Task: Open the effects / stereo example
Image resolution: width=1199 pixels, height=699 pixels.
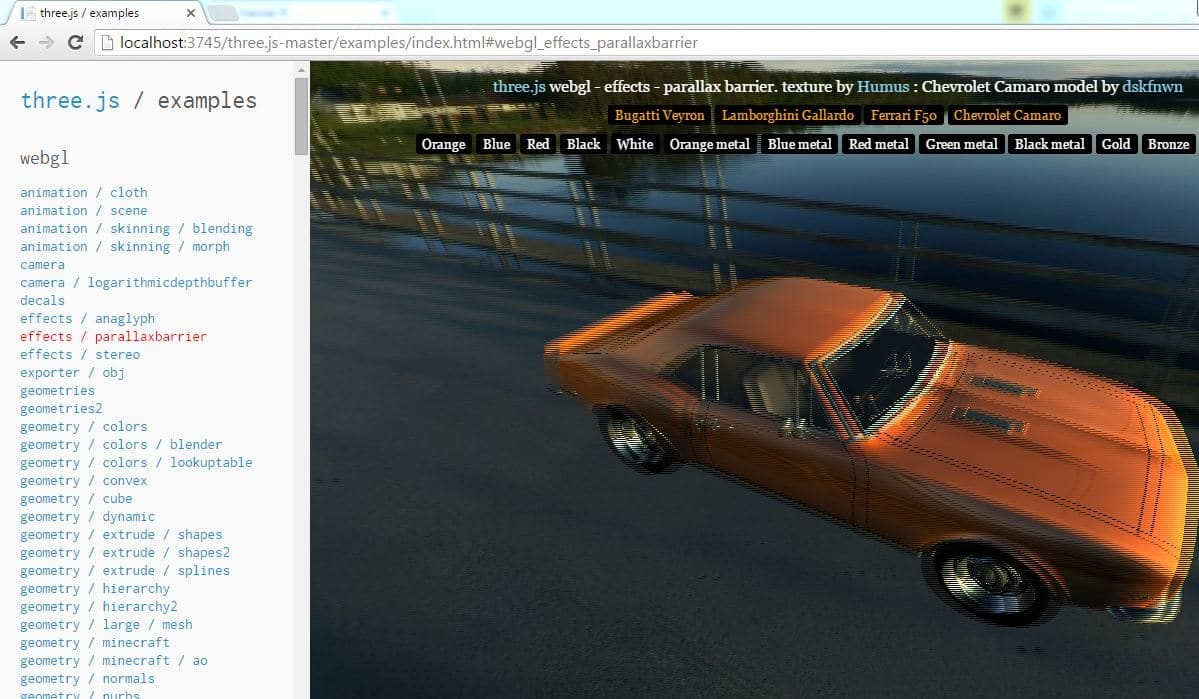Action: (x=80, y=355)
